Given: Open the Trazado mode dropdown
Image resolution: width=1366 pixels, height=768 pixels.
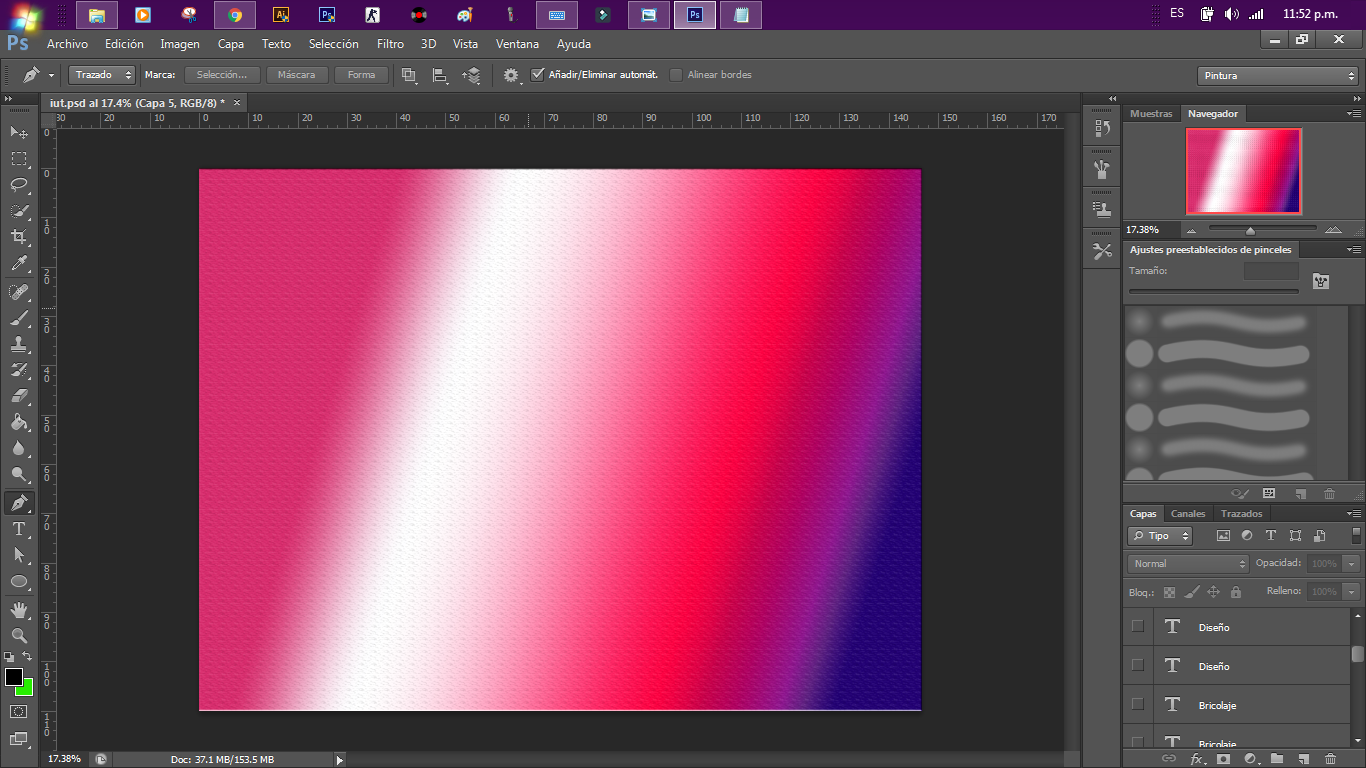Looking at the screenshot, I should pos(102,75).
